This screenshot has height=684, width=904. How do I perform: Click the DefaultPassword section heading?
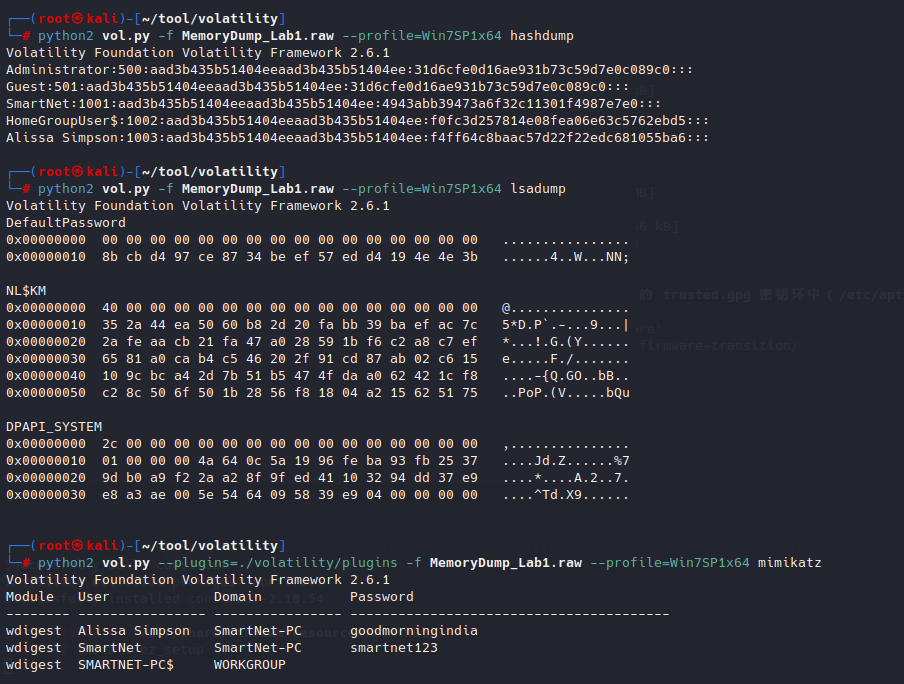tap(66, 223)
